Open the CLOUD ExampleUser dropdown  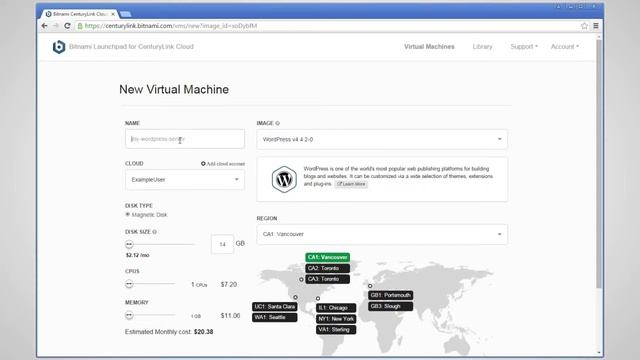[x=185, y=180]
